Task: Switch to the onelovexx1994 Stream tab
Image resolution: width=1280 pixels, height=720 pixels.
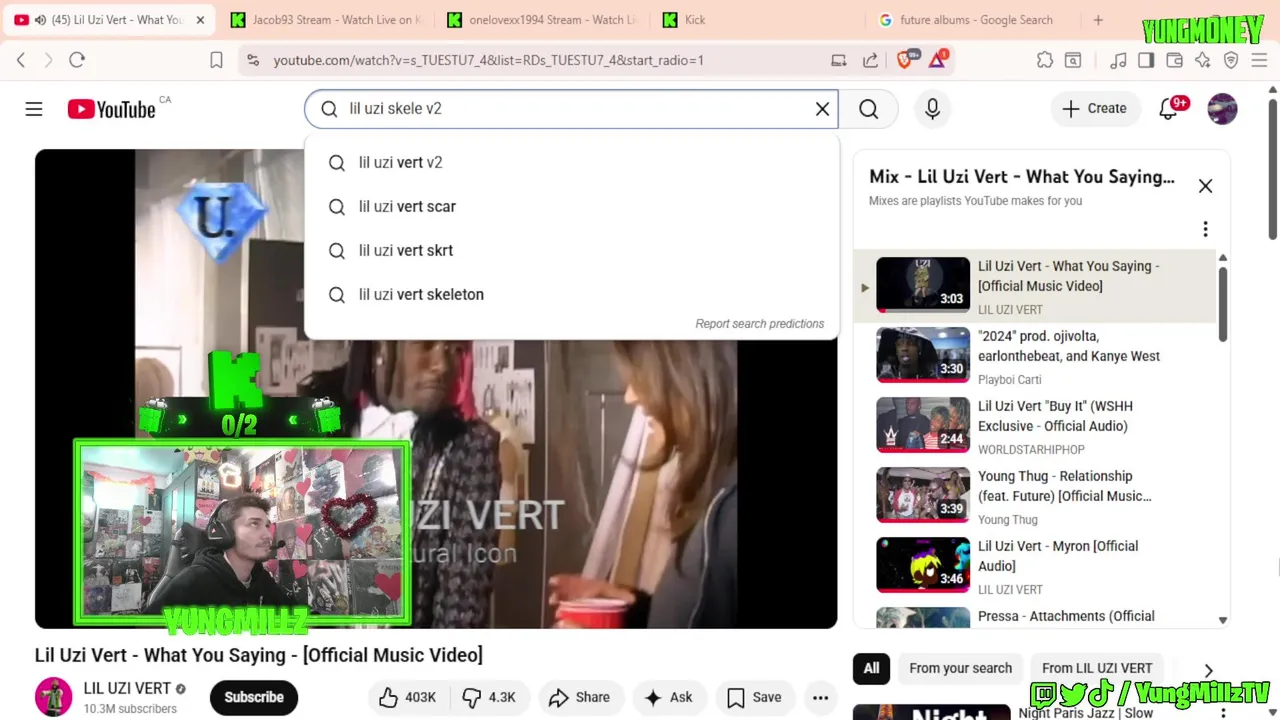Action: pos(543,20)
